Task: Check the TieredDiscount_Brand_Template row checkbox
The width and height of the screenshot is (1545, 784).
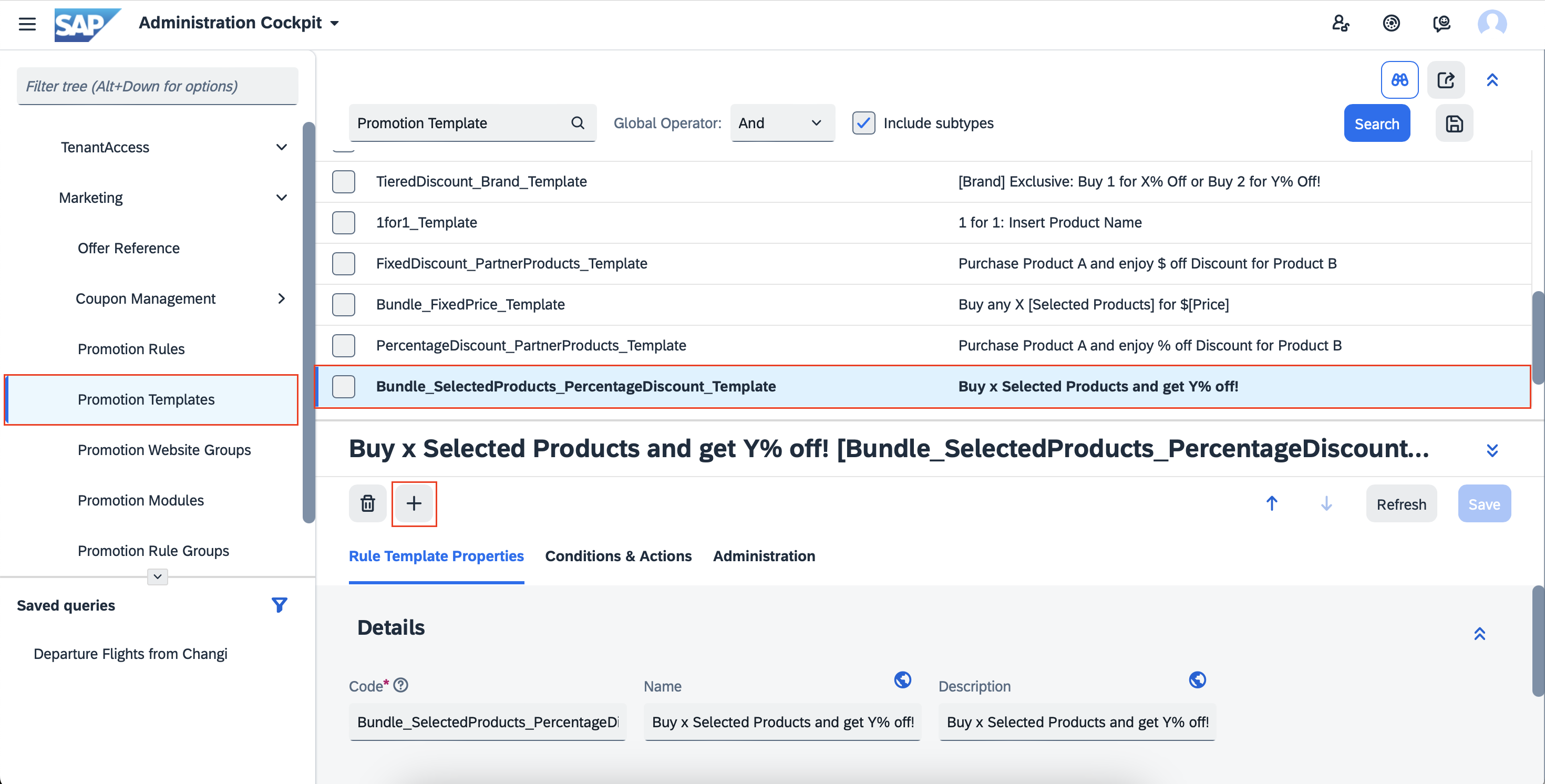Action: pyautogui.click(x=344, y=182)
